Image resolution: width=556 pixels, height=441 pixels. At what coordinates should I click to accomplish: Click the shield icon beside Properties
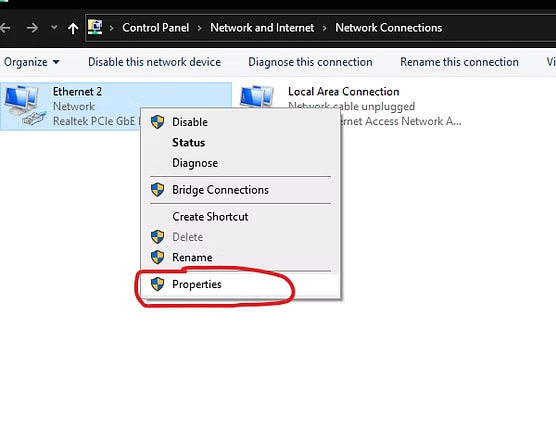(x=157, y=284)
